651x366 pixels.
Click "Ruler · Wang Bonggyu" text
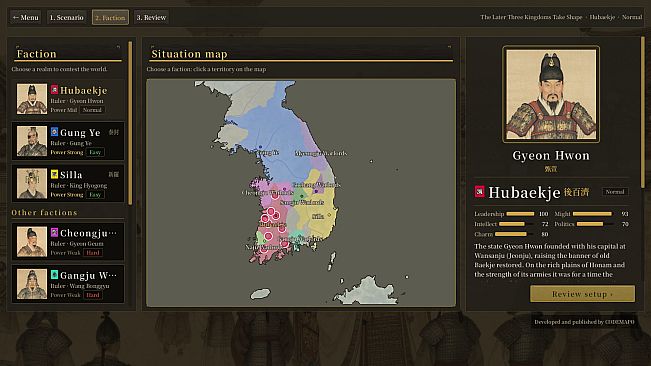tap(80, 286)
